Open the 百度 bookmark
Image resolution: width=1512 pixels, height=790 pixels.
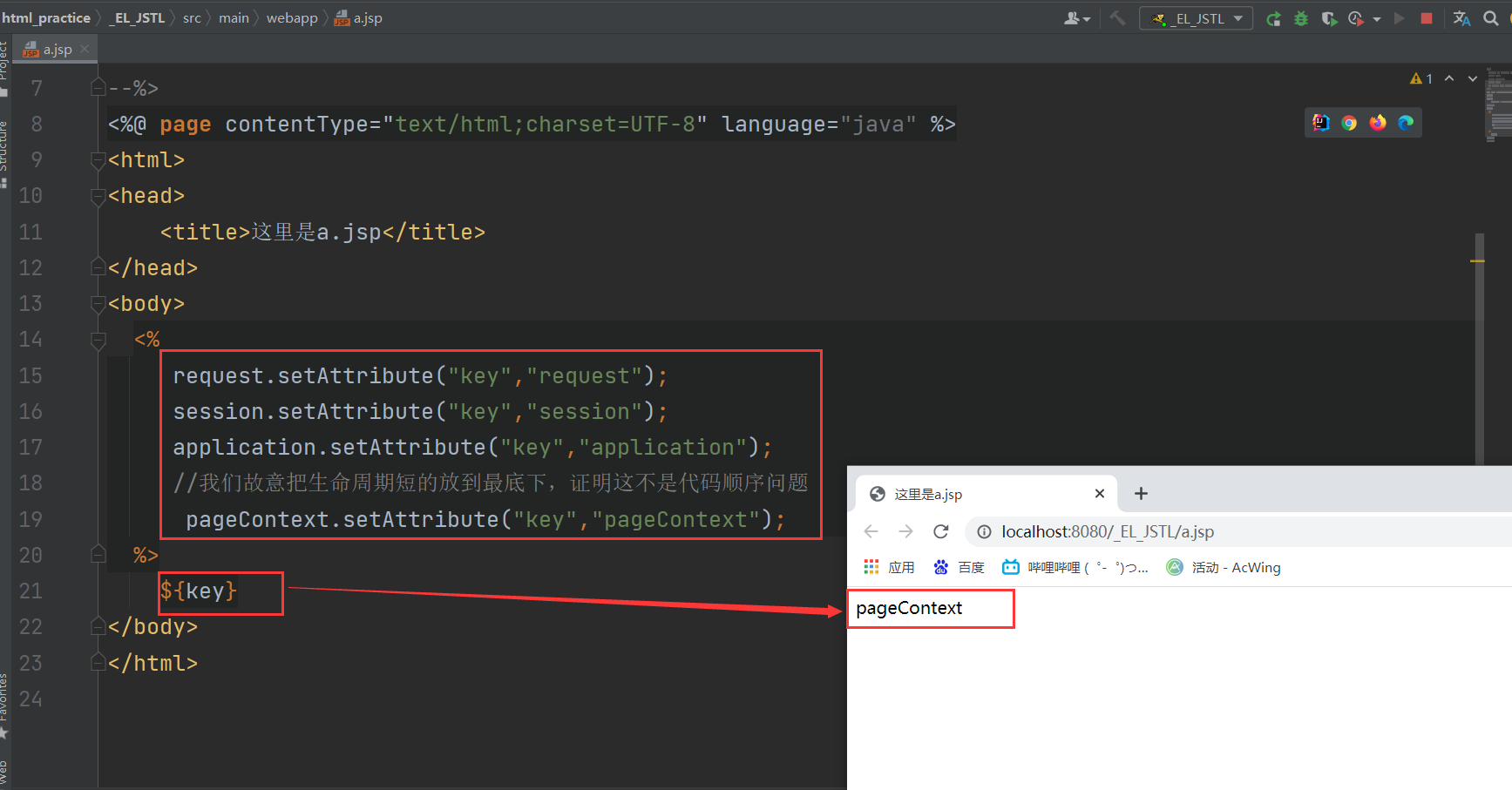[959, 567]
